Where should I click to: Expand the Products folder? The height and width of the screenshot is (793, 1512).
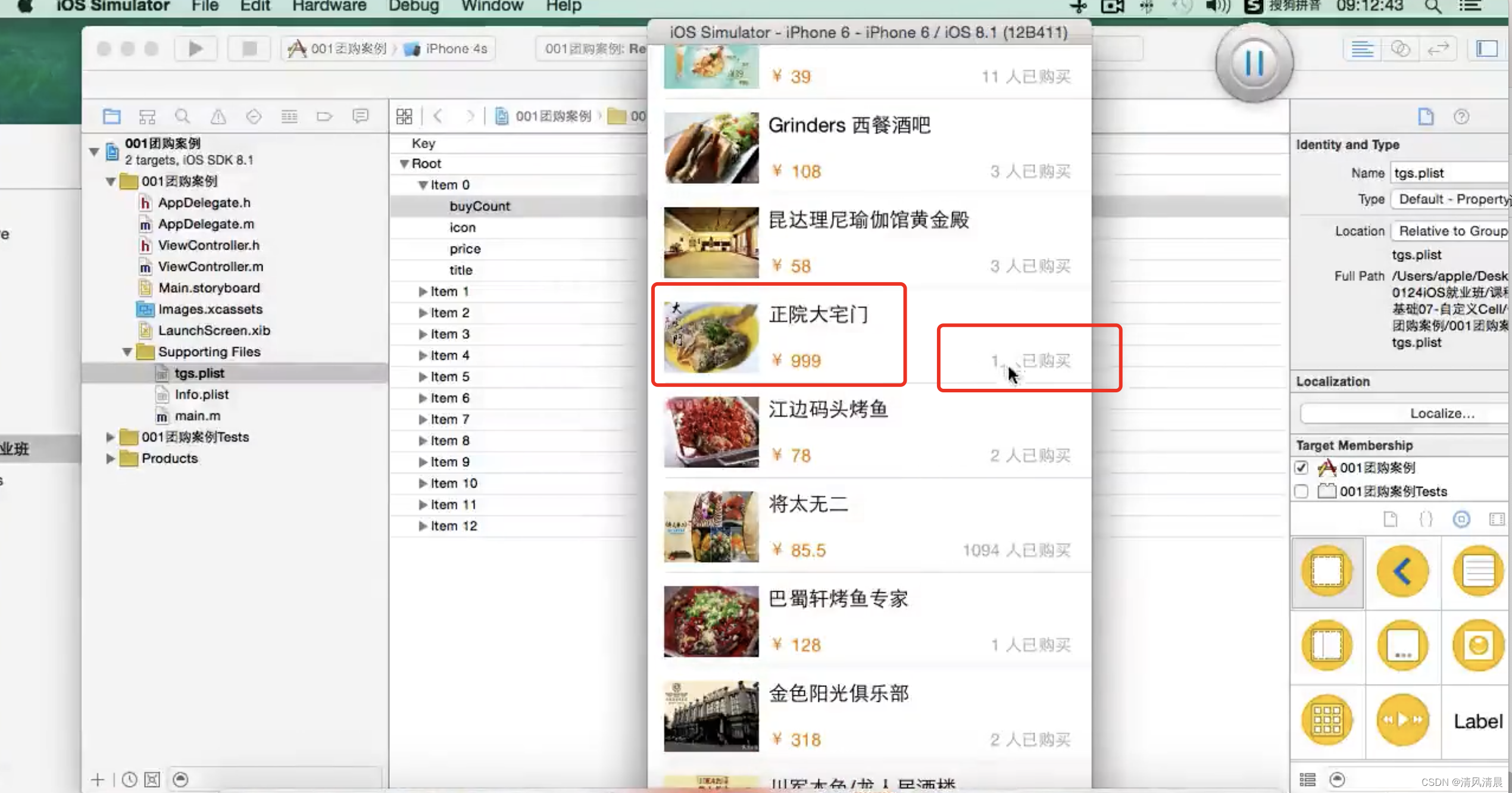click(110, 458)
